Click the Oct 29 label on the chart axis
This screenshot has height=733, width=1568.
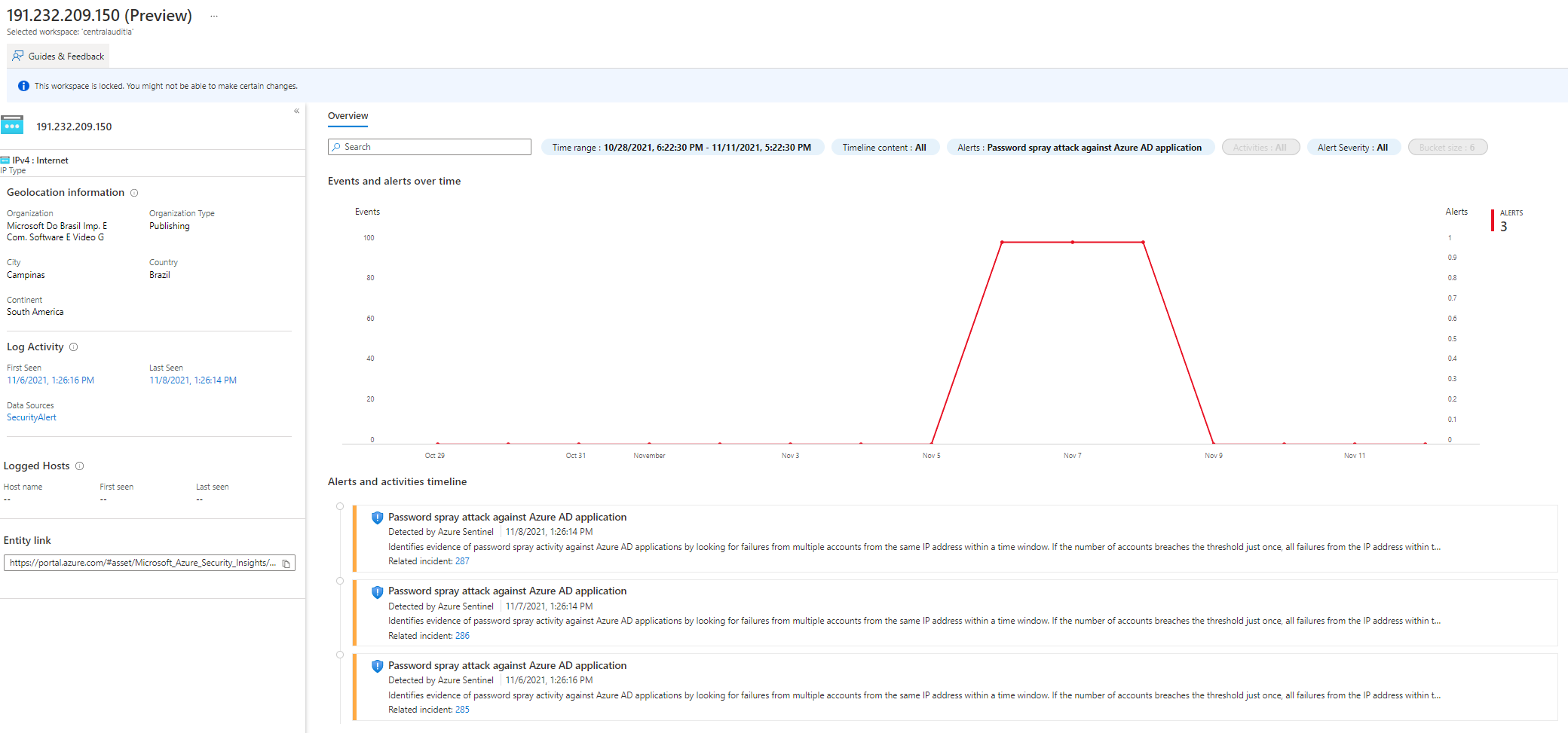[x=435, y=456]
